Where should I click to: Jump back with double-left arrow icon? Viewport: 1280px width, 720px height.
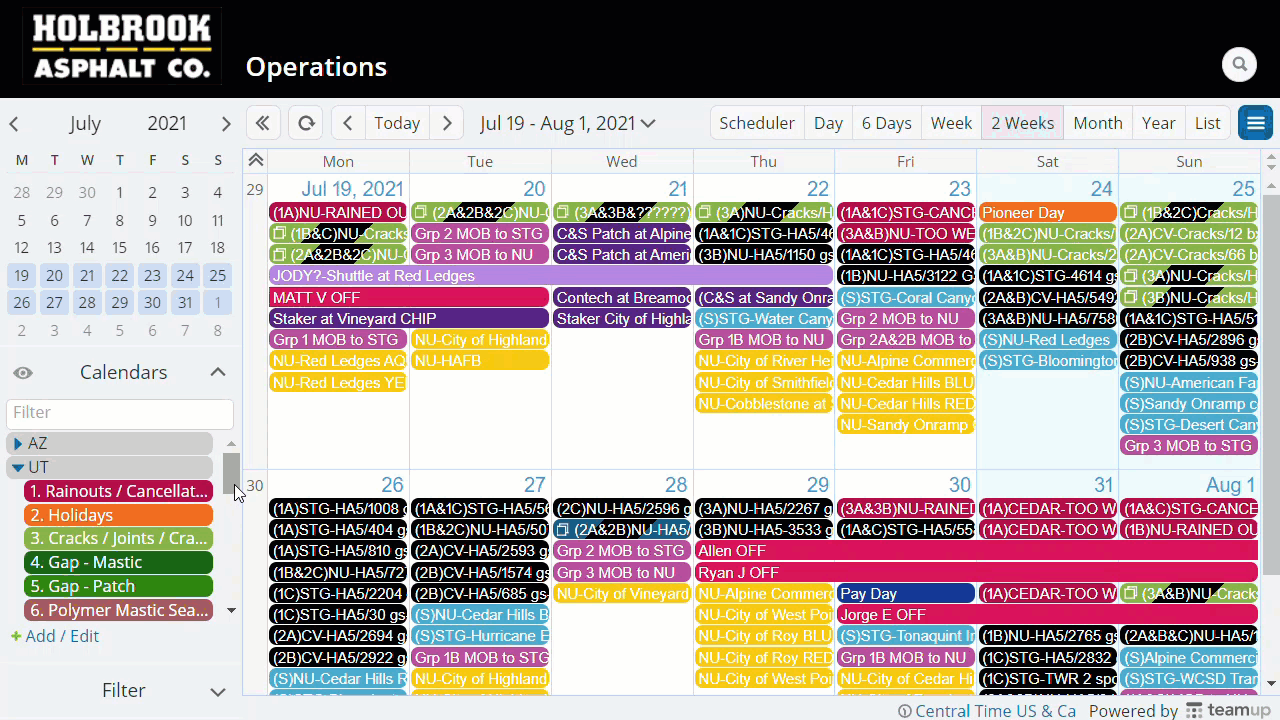click(x=262, y=123)
